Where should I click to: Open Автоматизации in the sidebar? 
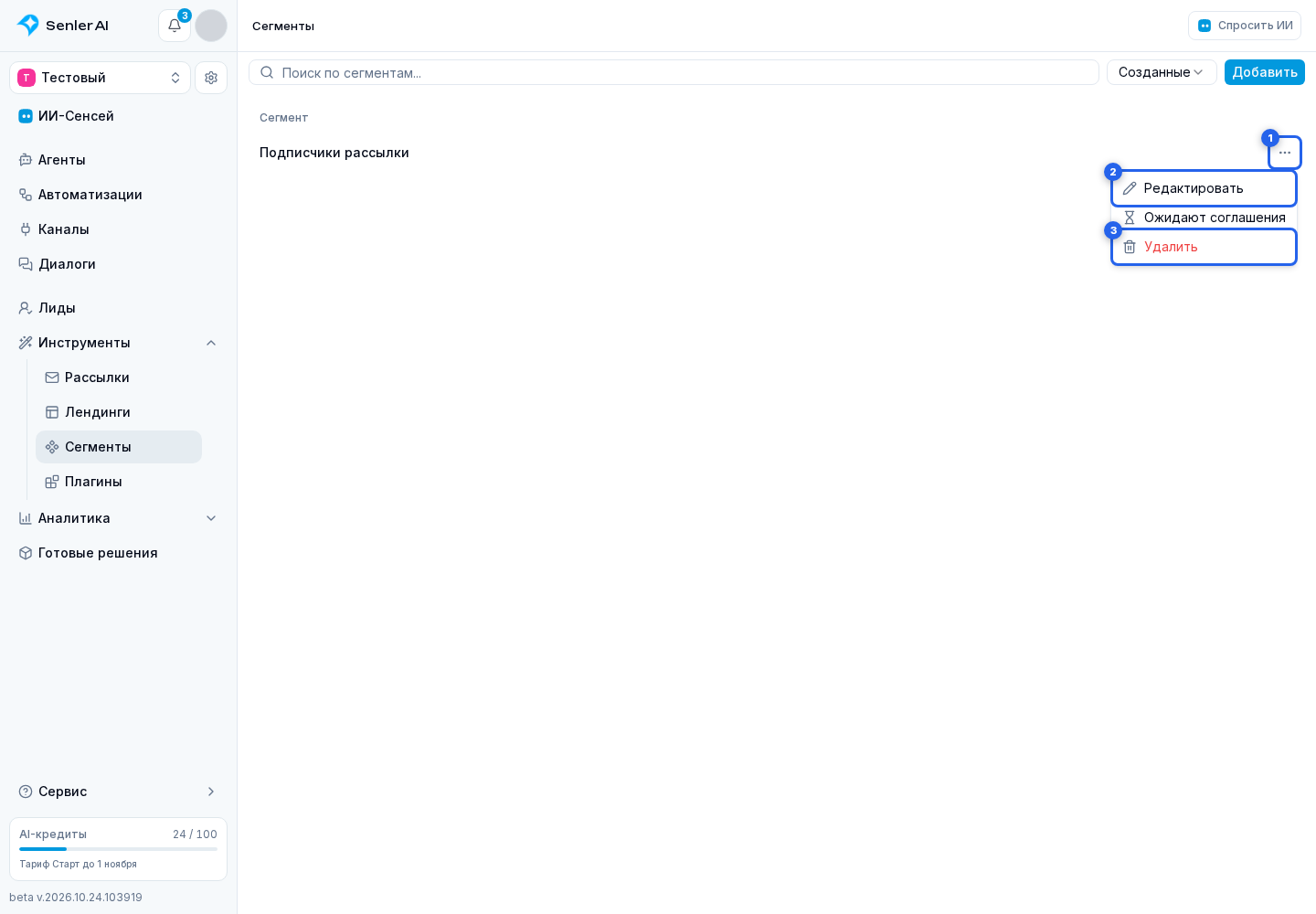[x=118, y=195]
